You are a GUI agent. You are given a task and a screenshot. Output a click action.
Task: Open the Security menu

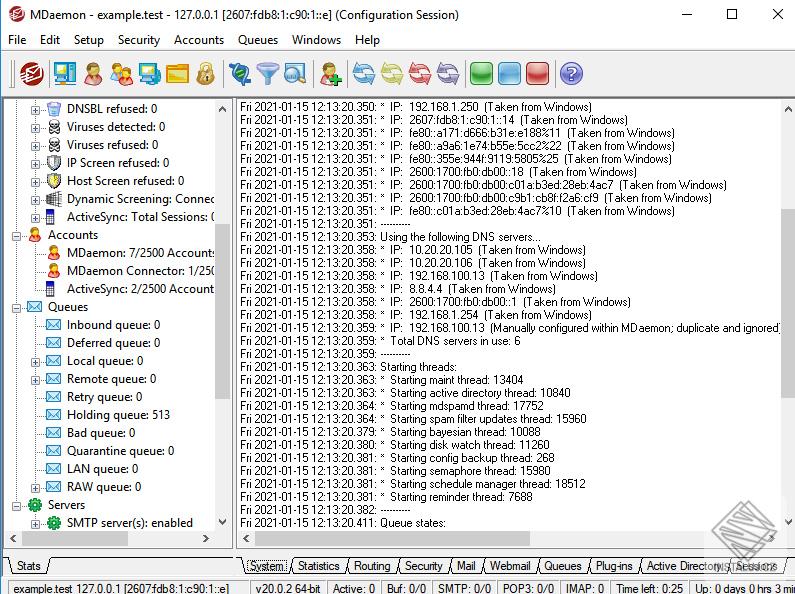138,40
